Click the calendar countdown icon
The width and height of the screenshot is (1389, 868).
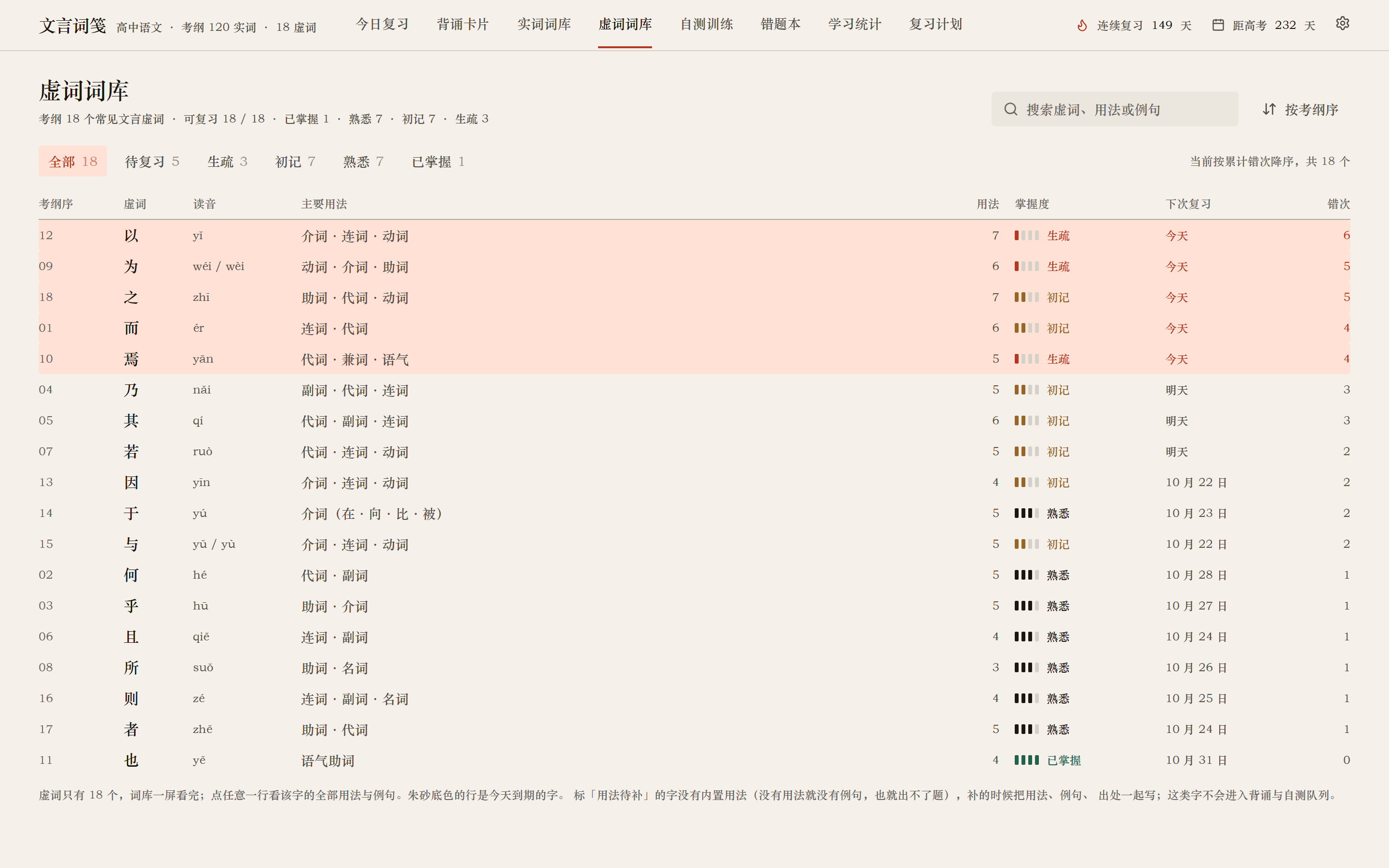click(x=1217, y=25)
